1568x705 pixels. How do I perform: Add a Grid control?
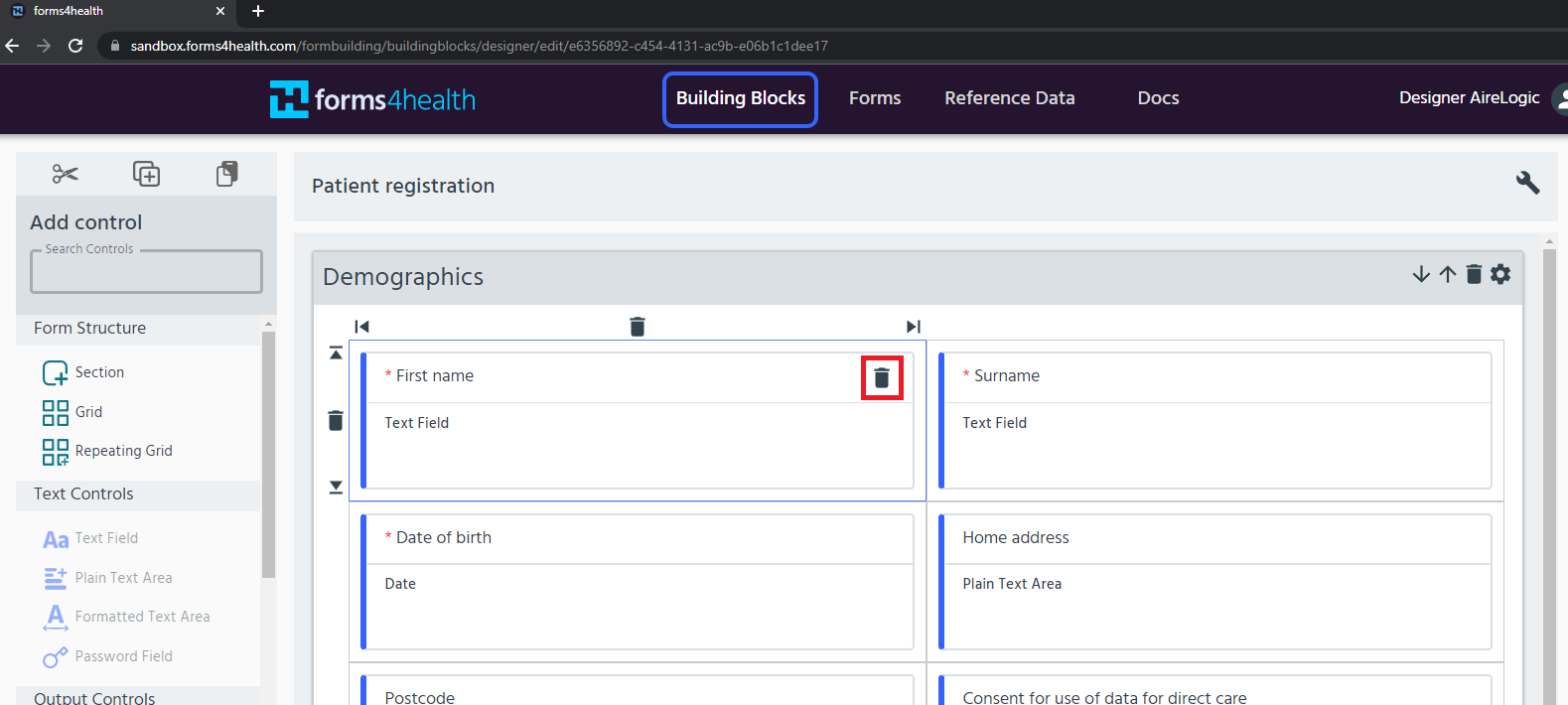pos(72,412)
